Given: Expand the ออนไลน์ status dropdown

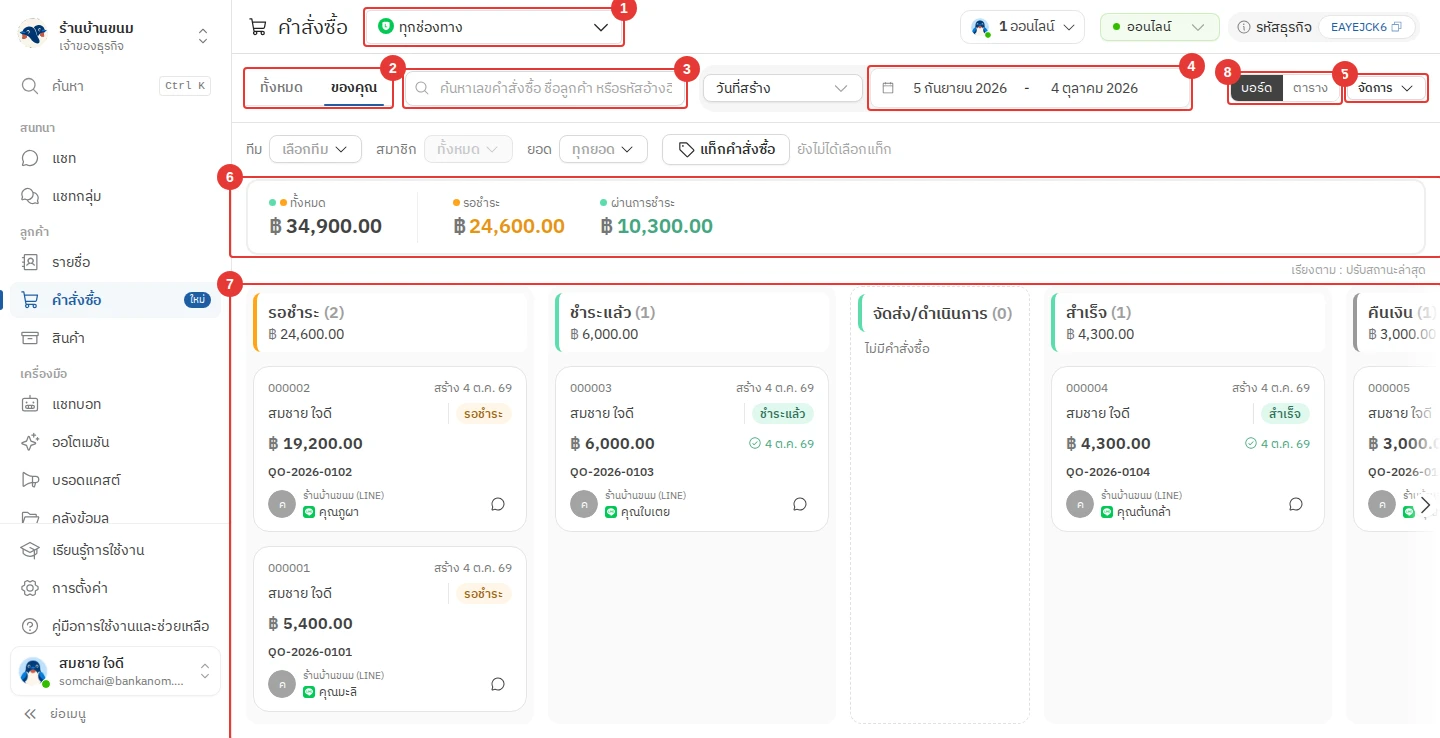Looking at the screenshot, I should pos(1159,27).
